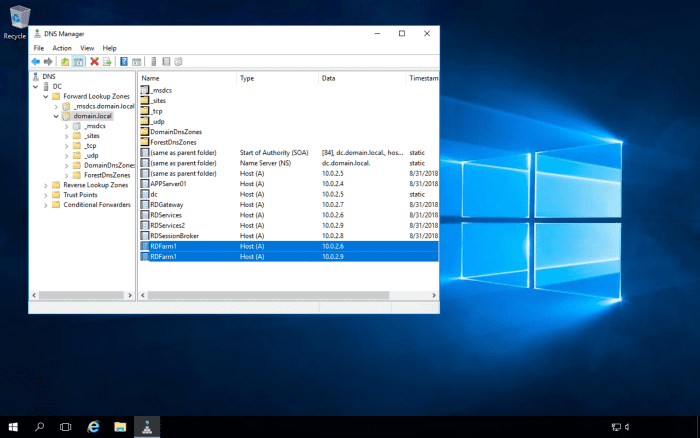Viewport: 700px width, 438px height.
Task: Open the Action menu
Action: coord(62,48)
